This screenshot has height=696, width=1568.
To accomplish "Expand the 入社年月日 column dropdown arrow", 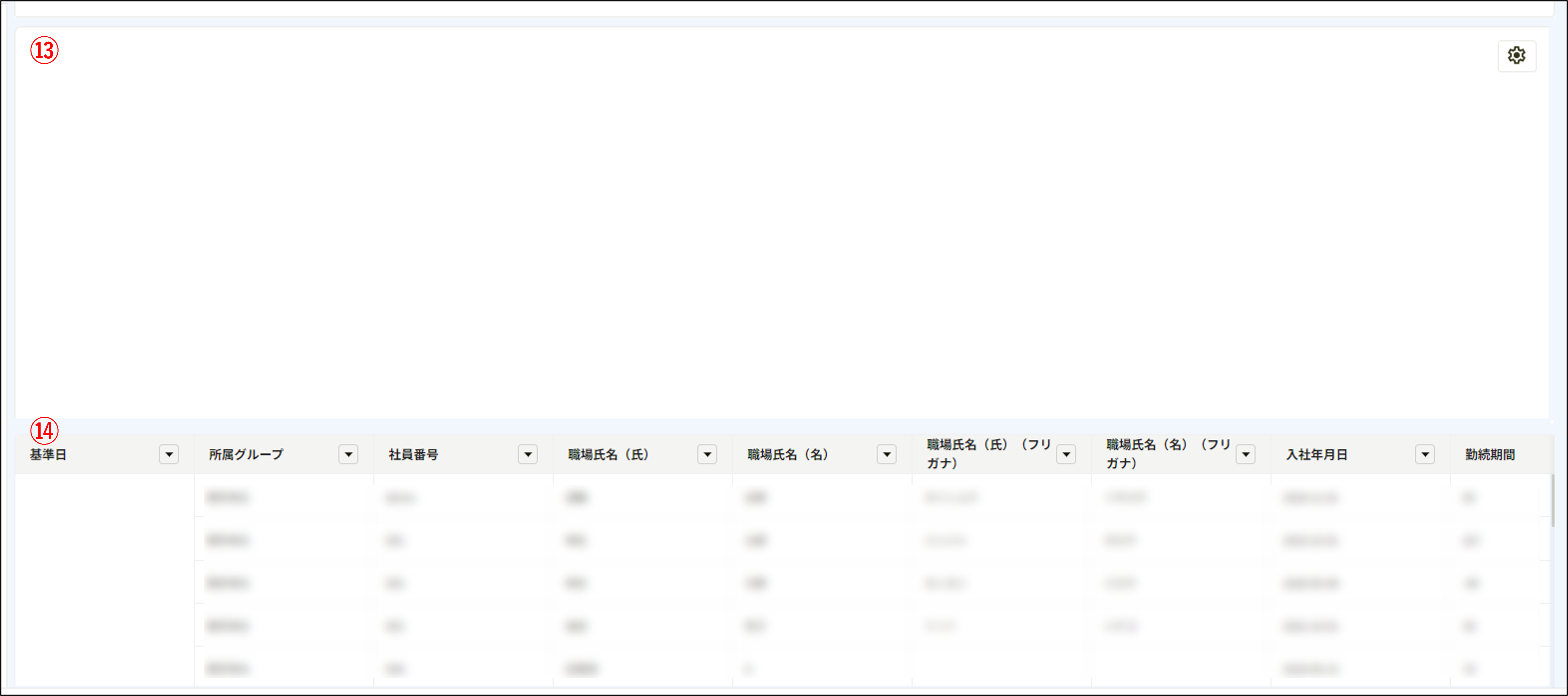I will point(1425,454).
